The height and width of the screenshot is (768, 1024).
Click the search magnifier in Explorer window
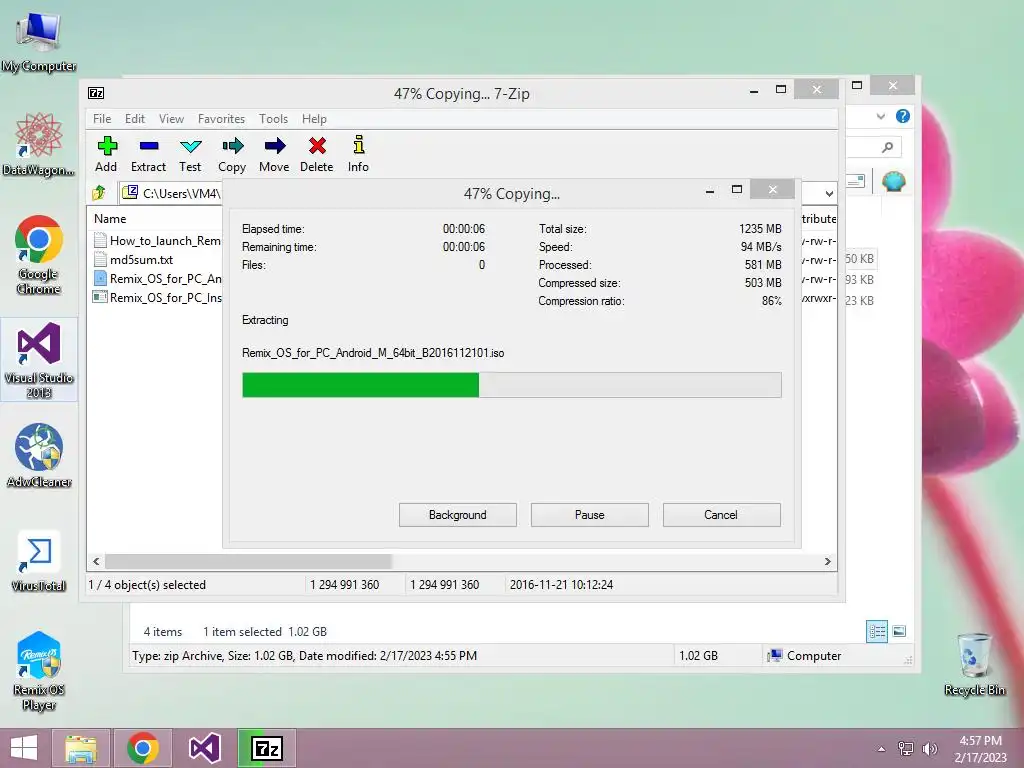tap(887, 148)
